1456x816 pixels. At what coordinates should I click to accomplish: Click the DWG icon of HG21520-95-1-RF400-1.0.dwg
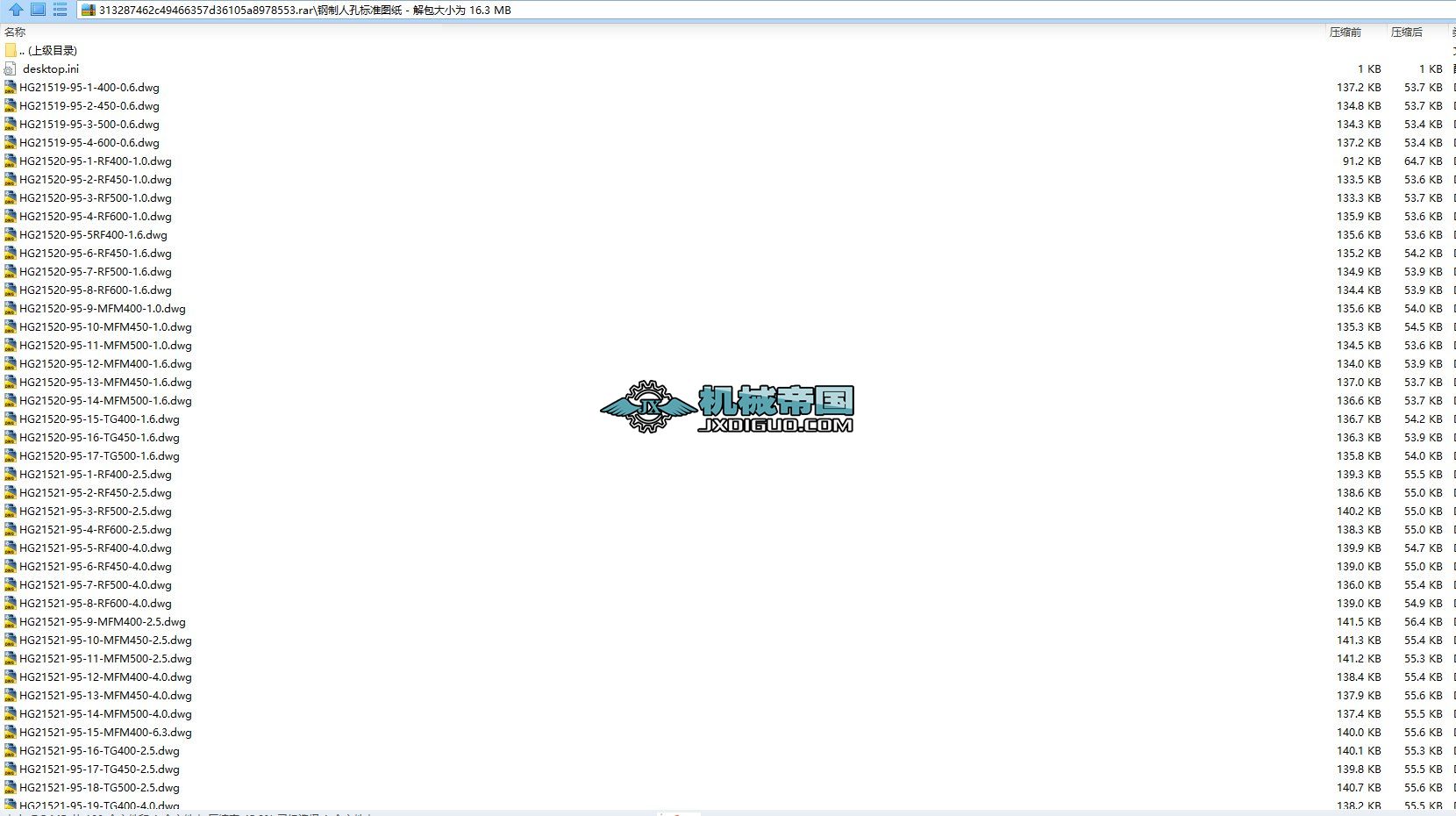tap(11, 161)
